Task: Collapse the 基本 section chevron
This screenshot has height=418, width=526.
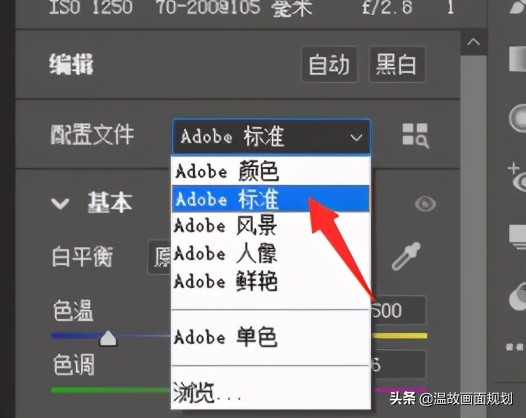Action: click(x=60, y=203)
